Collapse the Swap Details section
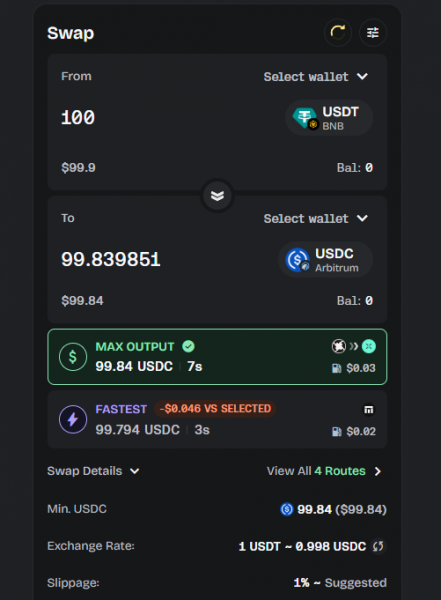 point(93,471)
